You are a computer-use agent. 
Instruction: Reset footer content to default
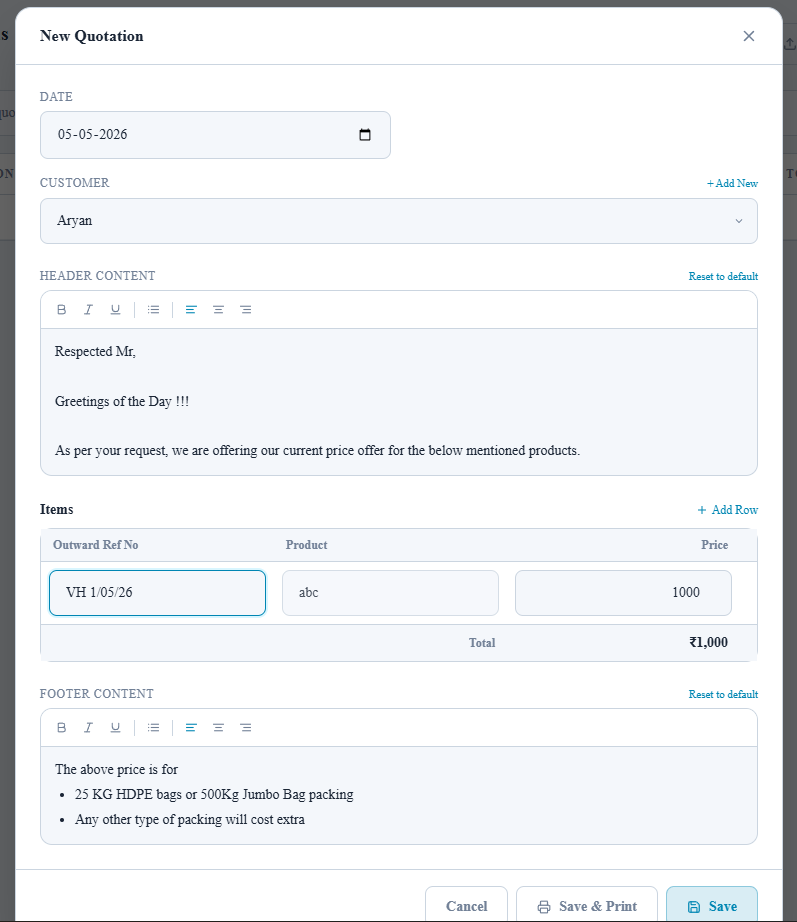[723, 694]
